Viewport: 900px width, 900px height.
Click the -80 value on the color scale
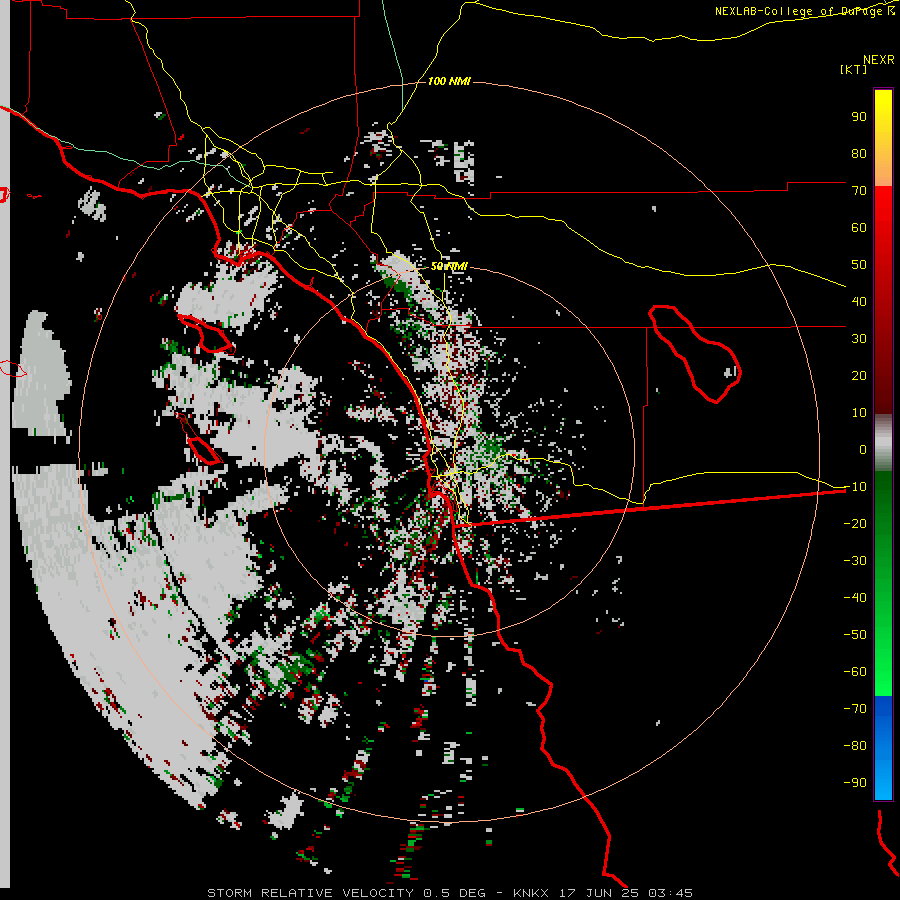[855, 746]
